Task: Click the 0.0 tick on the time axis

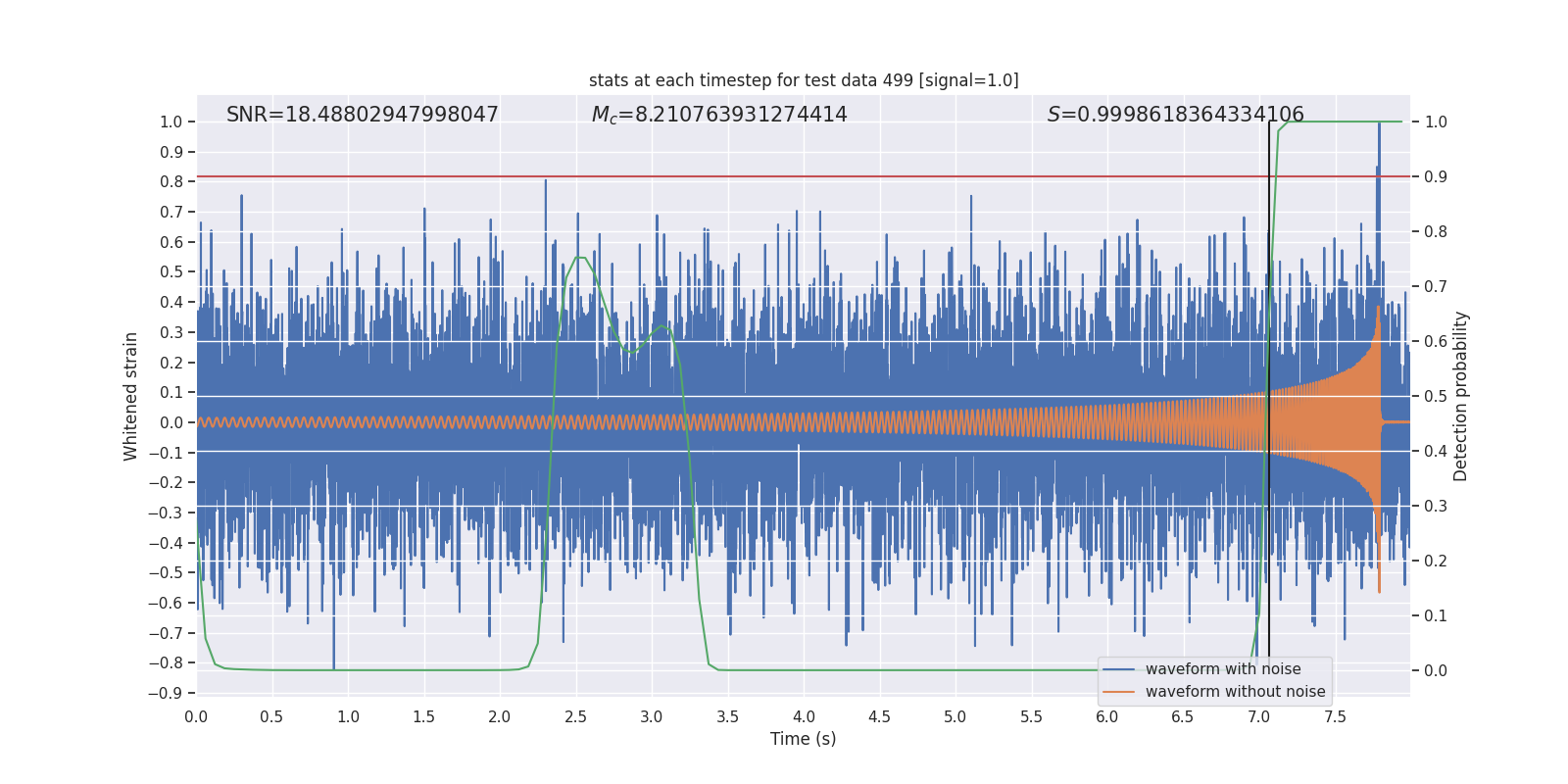Action: tap(196, 716)
